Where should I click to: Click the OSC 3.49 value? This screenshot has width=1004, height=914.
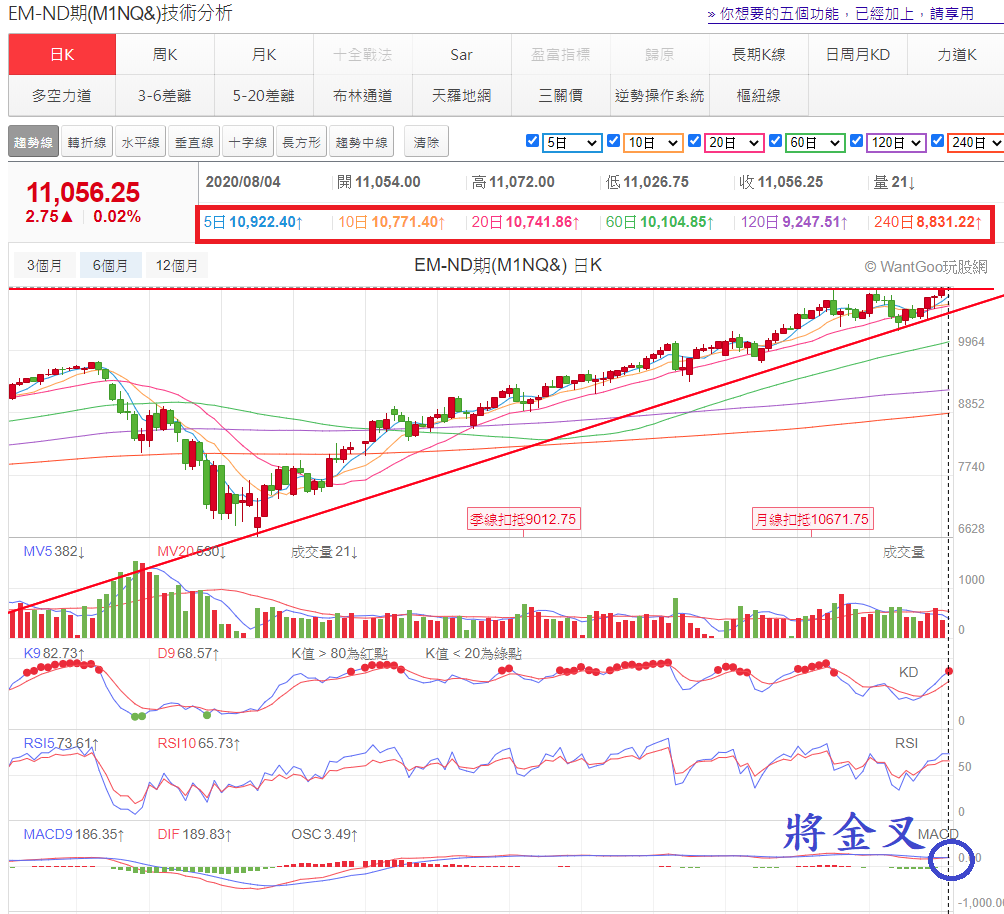325,835
